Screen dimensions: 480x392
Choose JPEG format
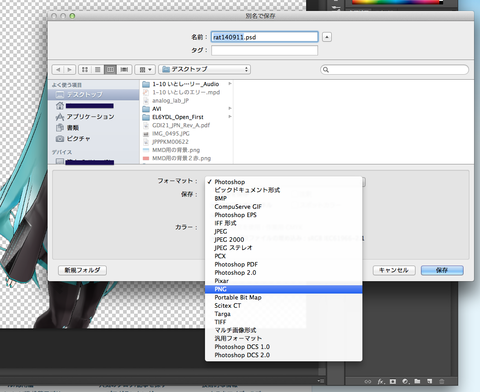[284, 231]
